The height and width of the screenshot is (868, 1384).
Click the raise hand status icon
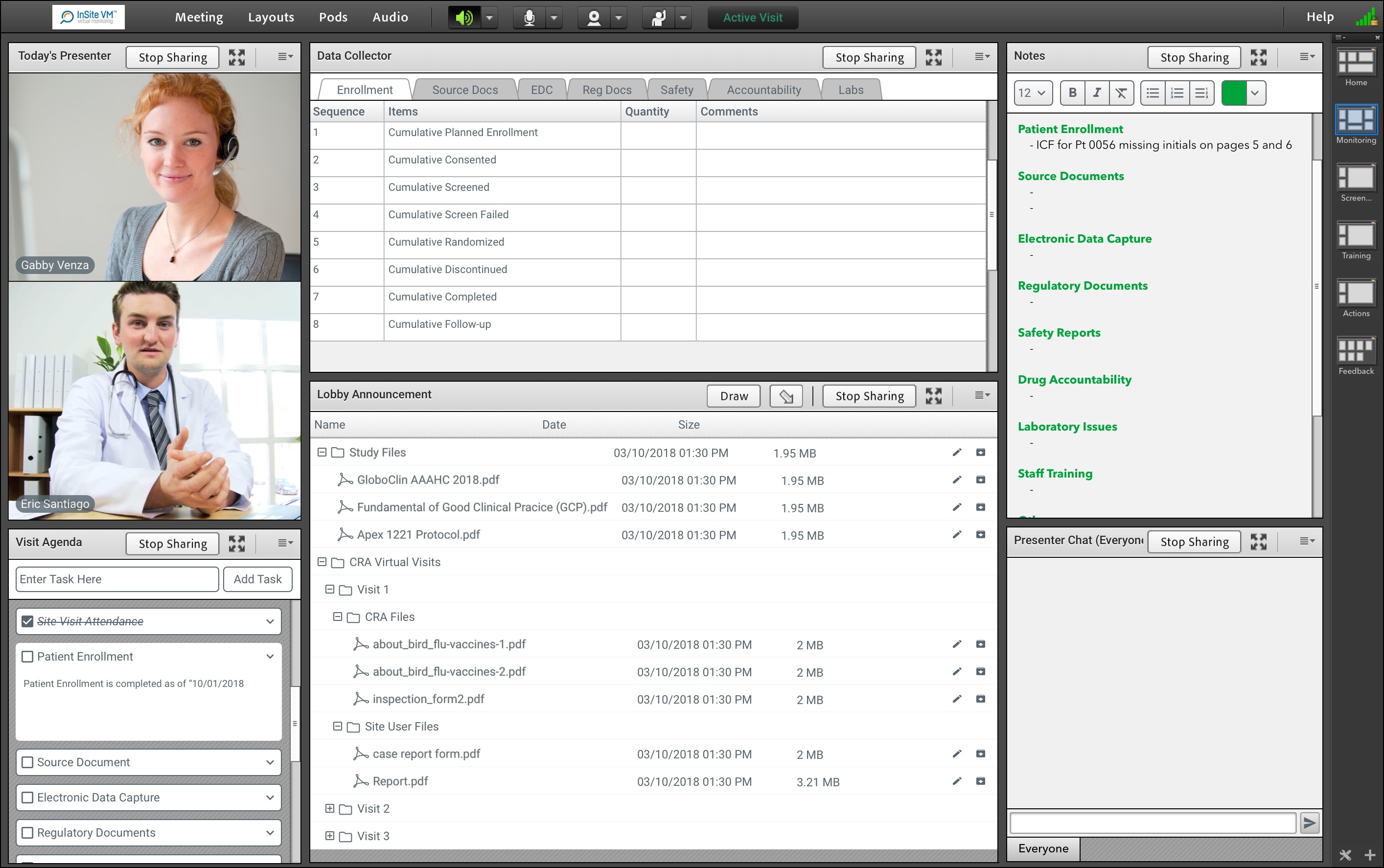[x=658, y=18]
